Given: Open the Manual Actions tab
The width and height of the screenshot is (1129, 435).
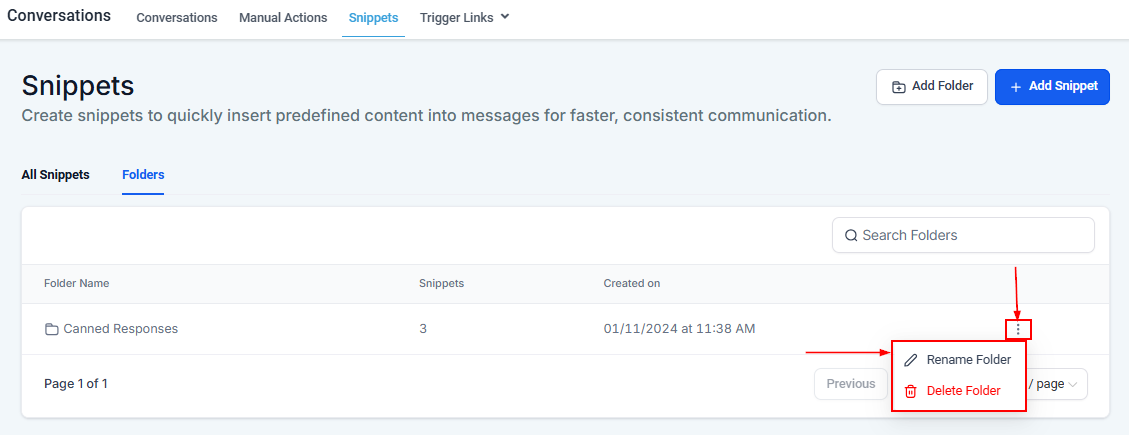Looking at the screenshot, I should click(x=283, y=18).
